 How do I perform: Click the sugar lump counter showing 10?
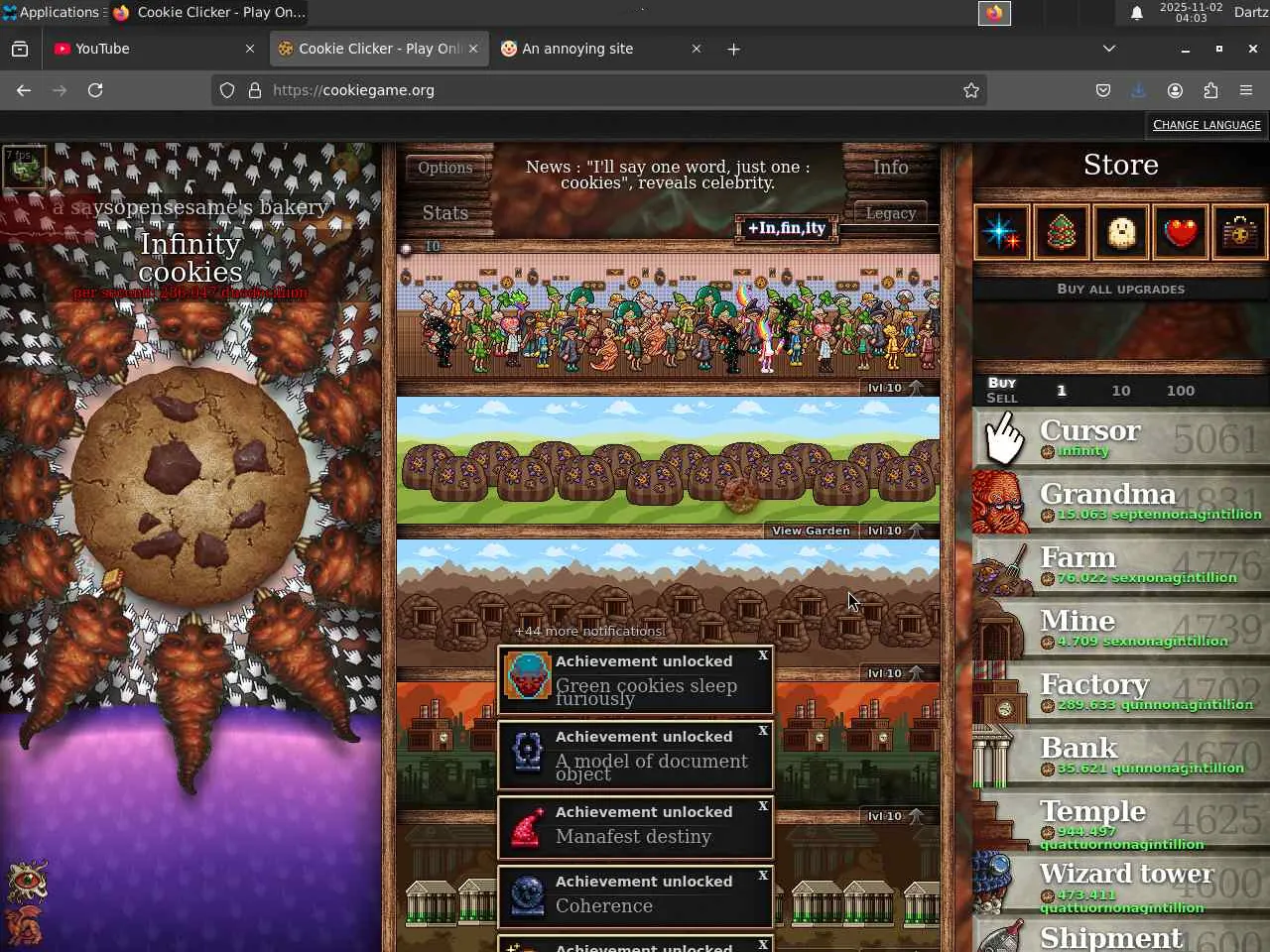(x=421, y=247)
